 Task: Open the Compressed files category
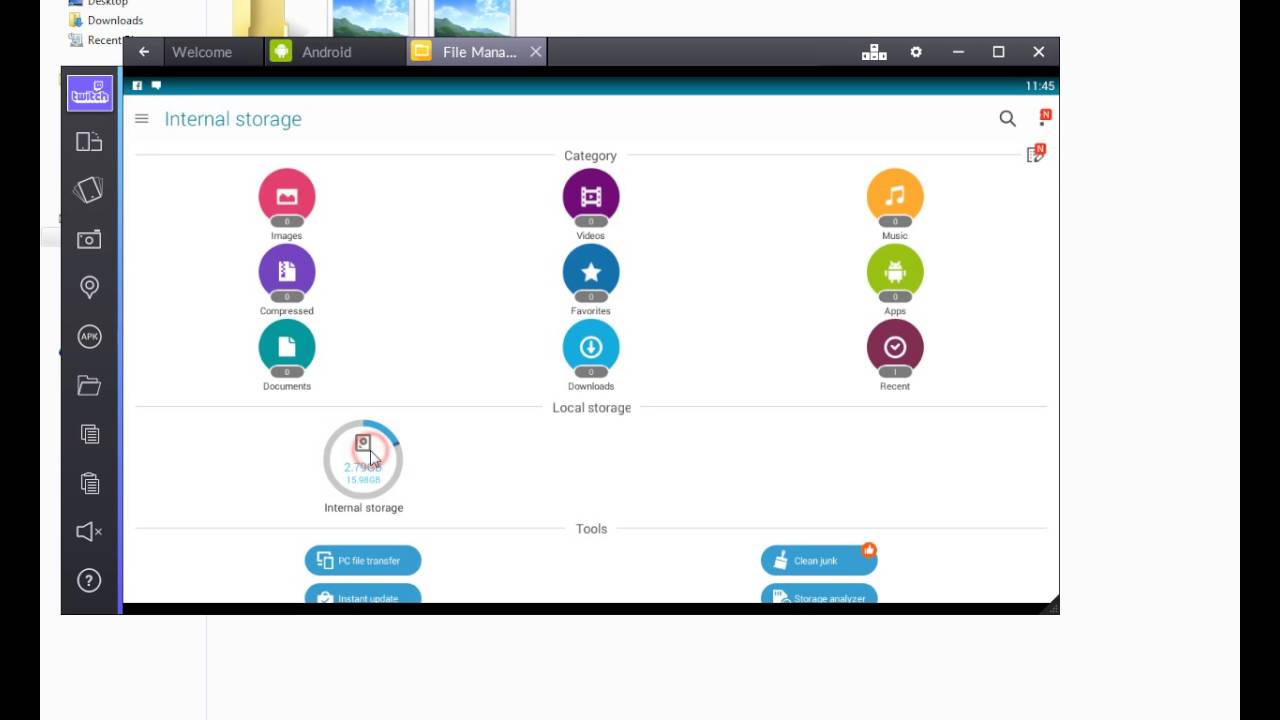point(287,279)
